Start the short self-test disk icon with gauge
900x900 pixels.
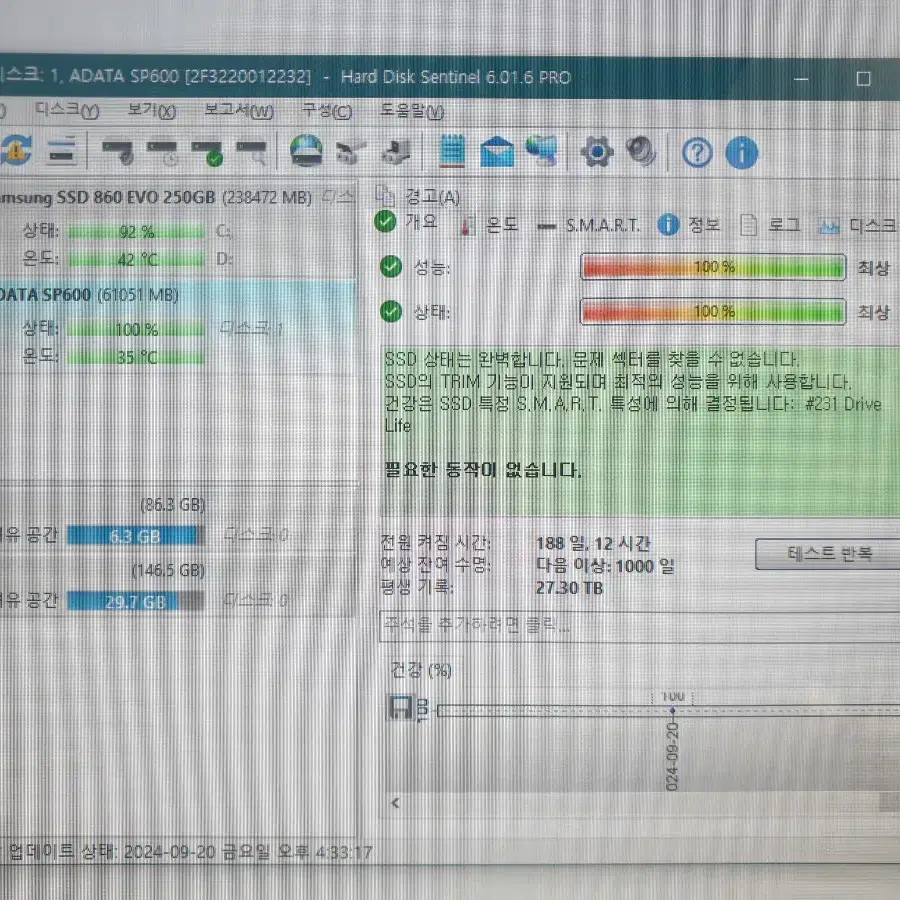pos(118,152)
